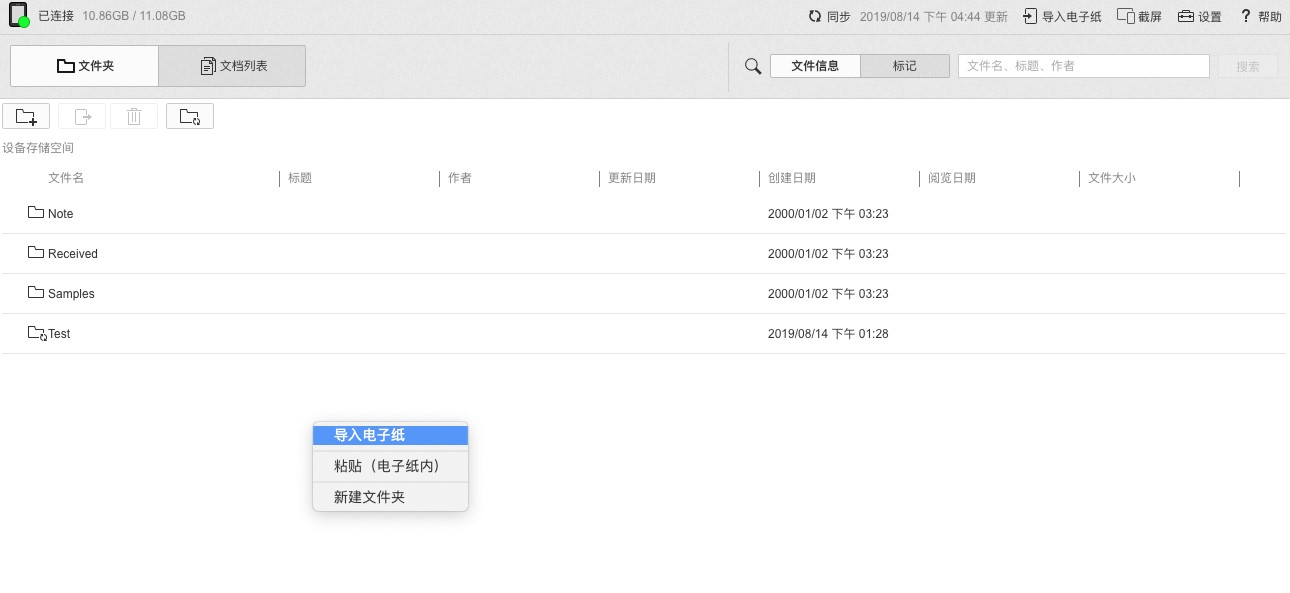The image size is (1290, 593).
Task: Sort by Updated Date (更新日期) column
Action: click(x=632, y=178)
